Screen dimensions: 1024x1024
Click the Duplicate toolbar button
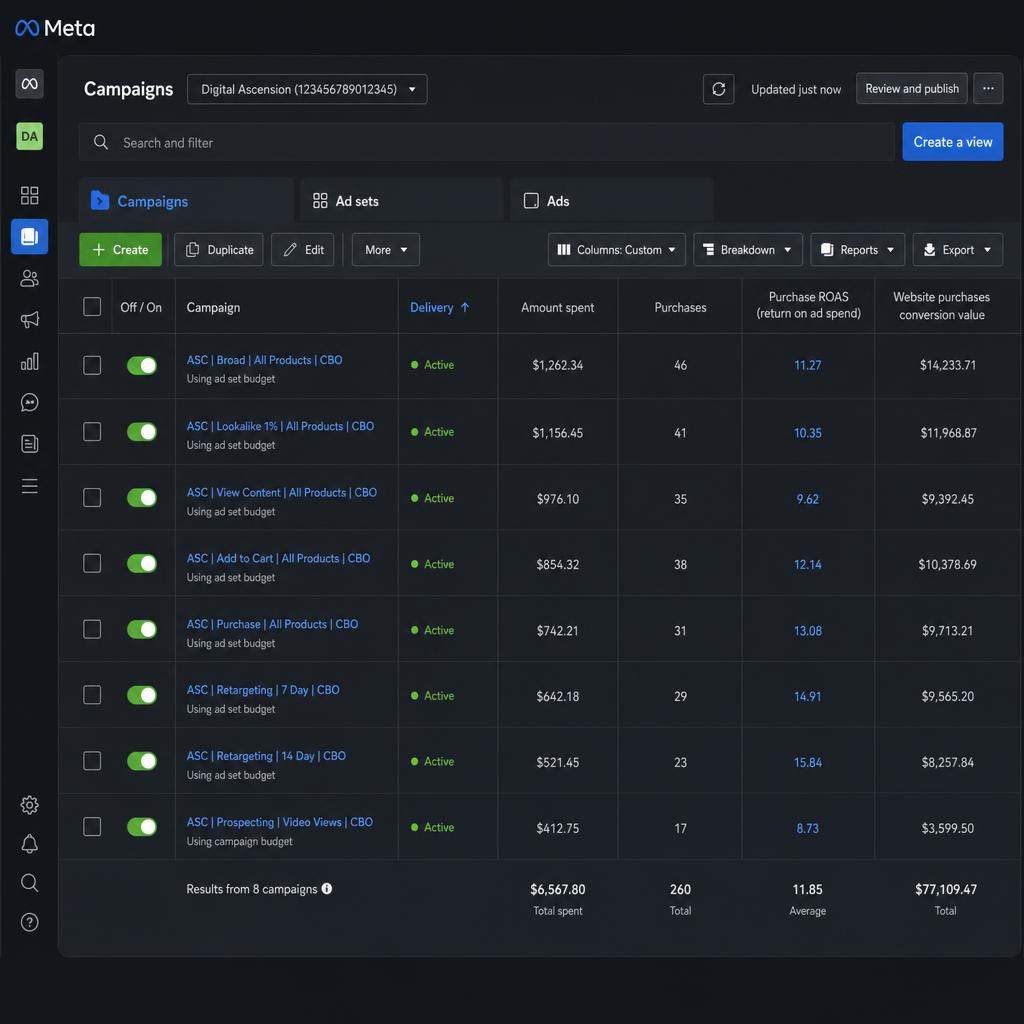click(219, 249)
